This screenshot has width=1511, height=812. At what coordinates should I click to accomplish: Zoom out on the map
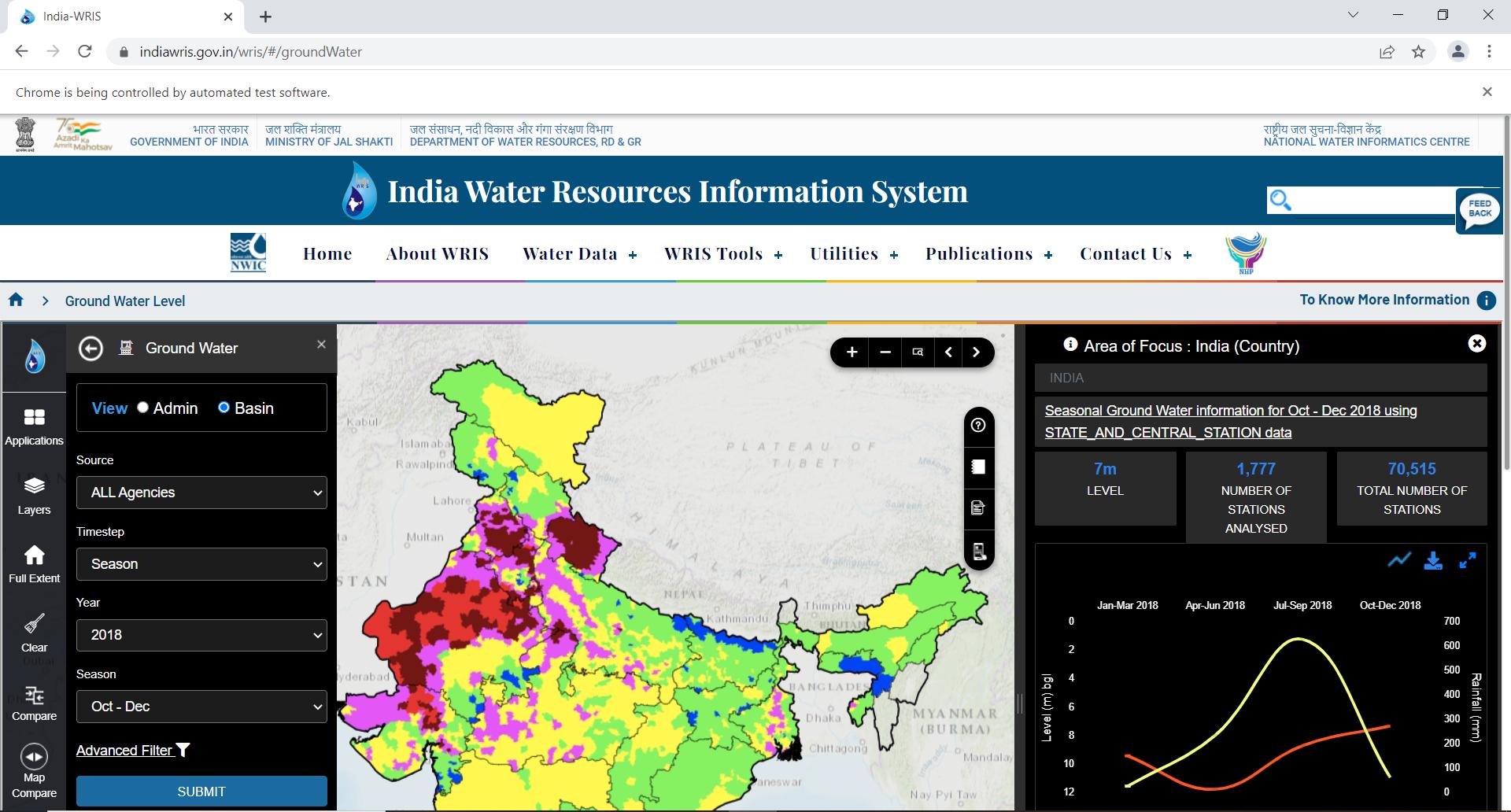[x=885, y=352]
